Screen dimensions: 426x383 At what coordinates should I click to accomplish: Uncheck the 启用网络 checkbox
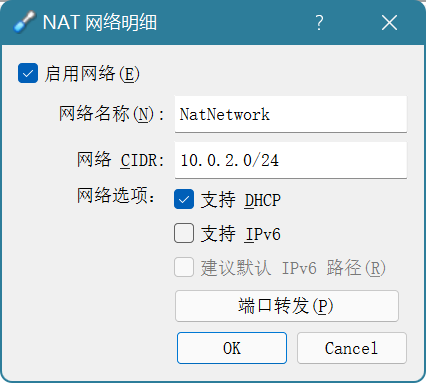click(x=28, y=73)
